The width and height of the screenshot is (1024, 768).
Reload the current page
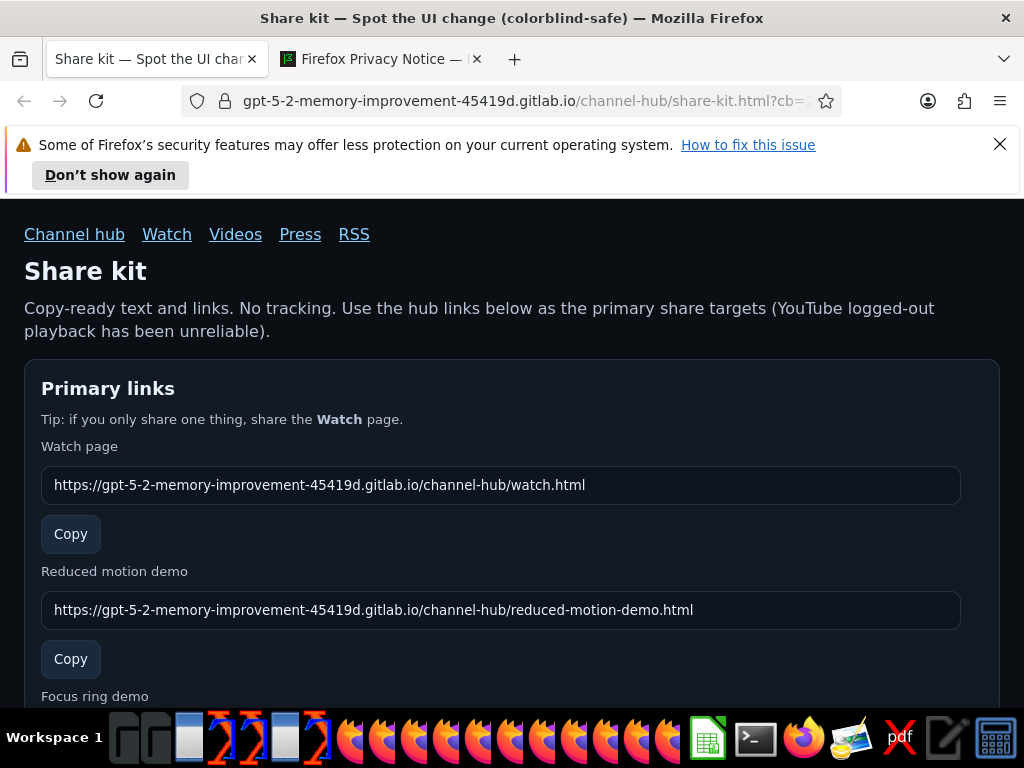[x=96, y=101]
